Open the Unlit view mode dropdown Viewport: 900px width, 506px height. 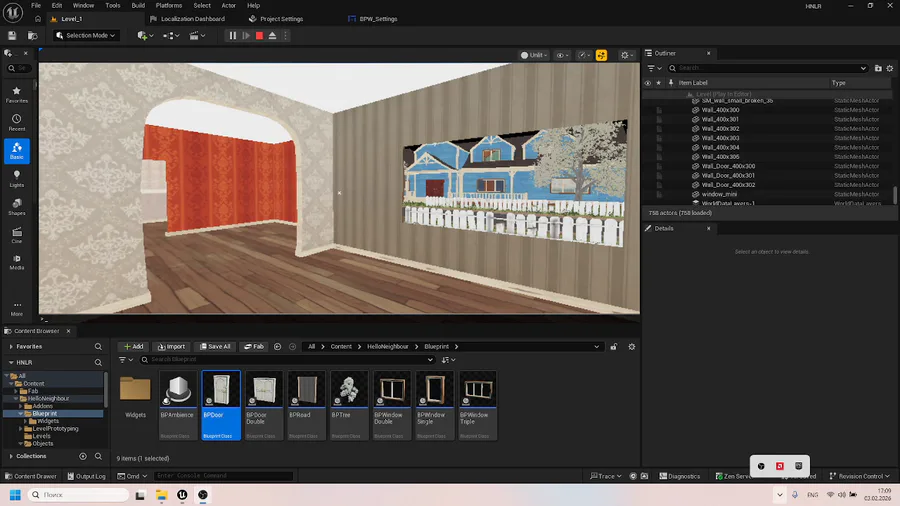tap(531, 55)
